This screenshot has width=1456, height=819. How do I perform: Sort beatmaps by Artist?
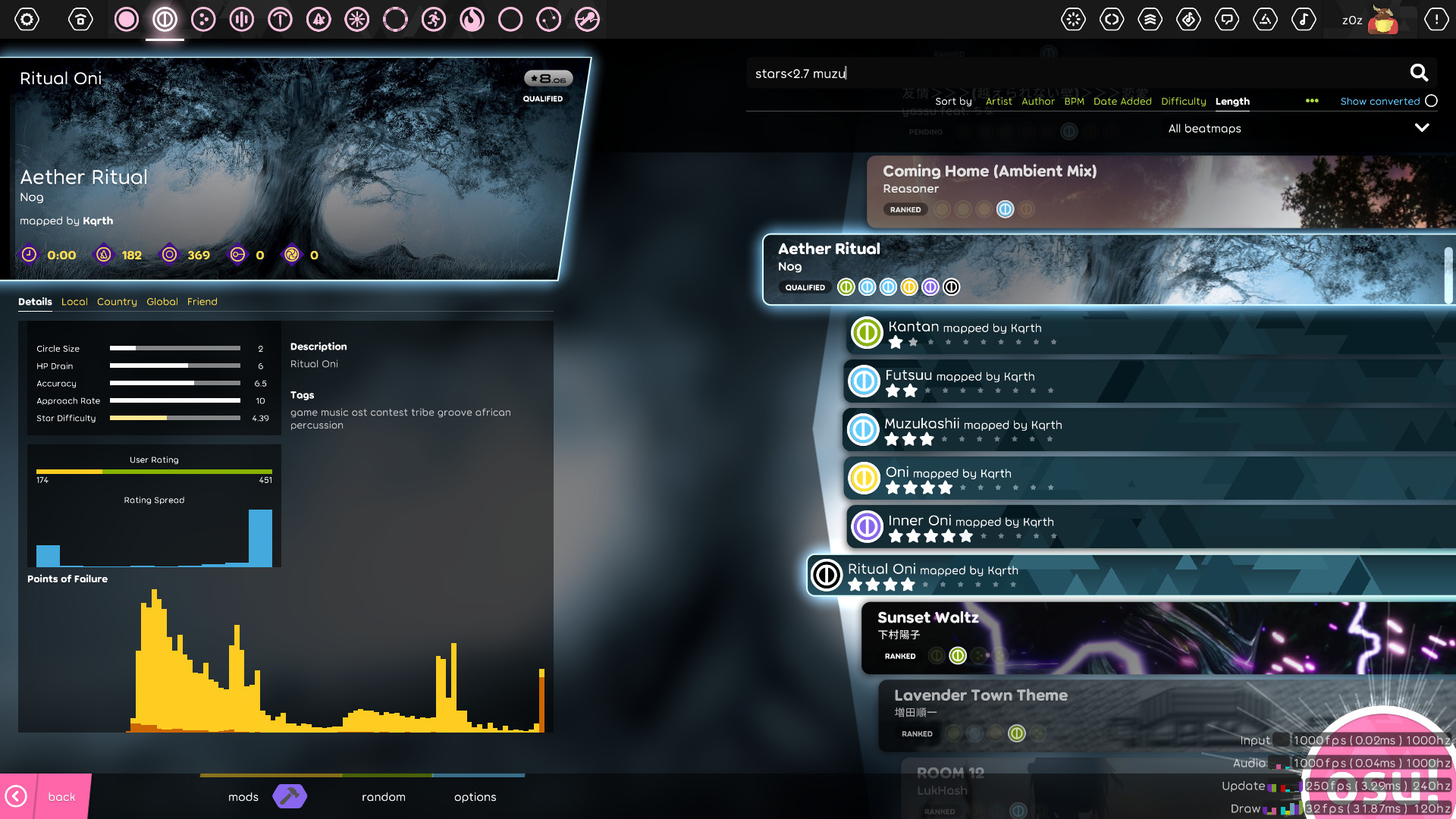(999, 101)
